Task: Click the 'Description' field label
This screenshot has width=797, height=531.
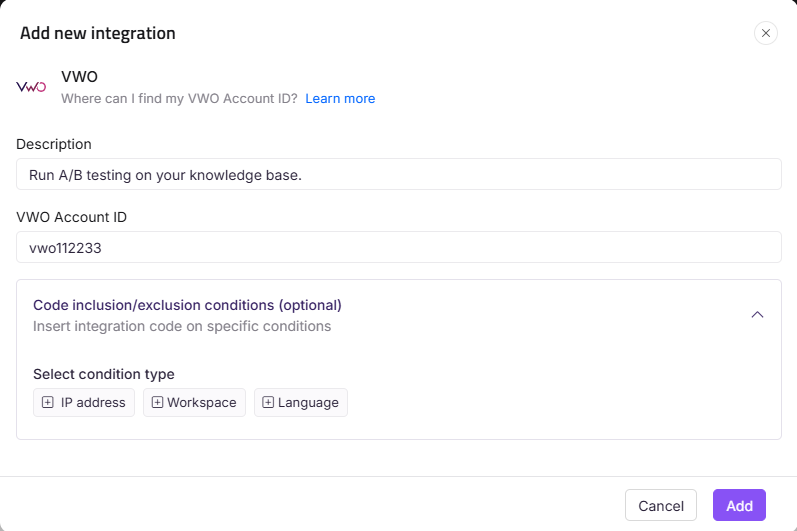Action: pos(54,144)
